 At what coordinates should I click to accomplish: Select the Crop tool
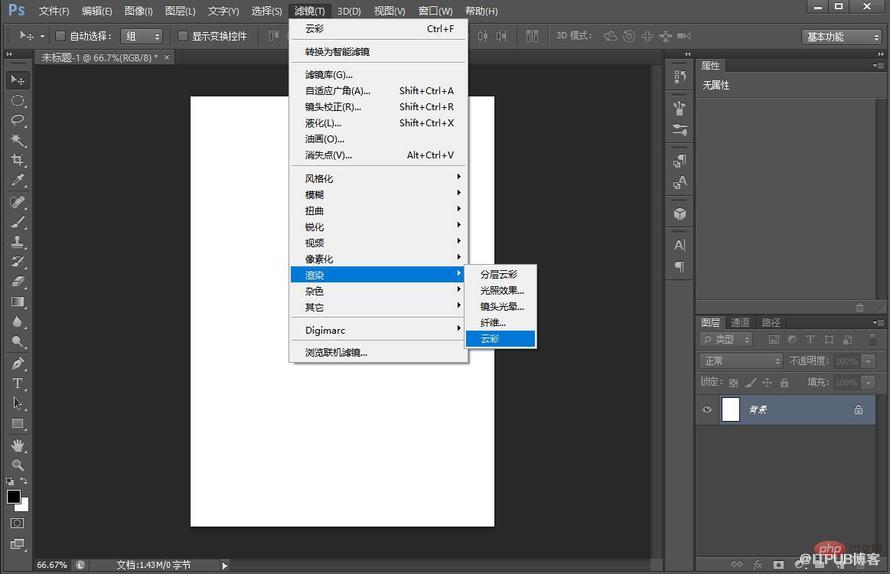[18, 160]
